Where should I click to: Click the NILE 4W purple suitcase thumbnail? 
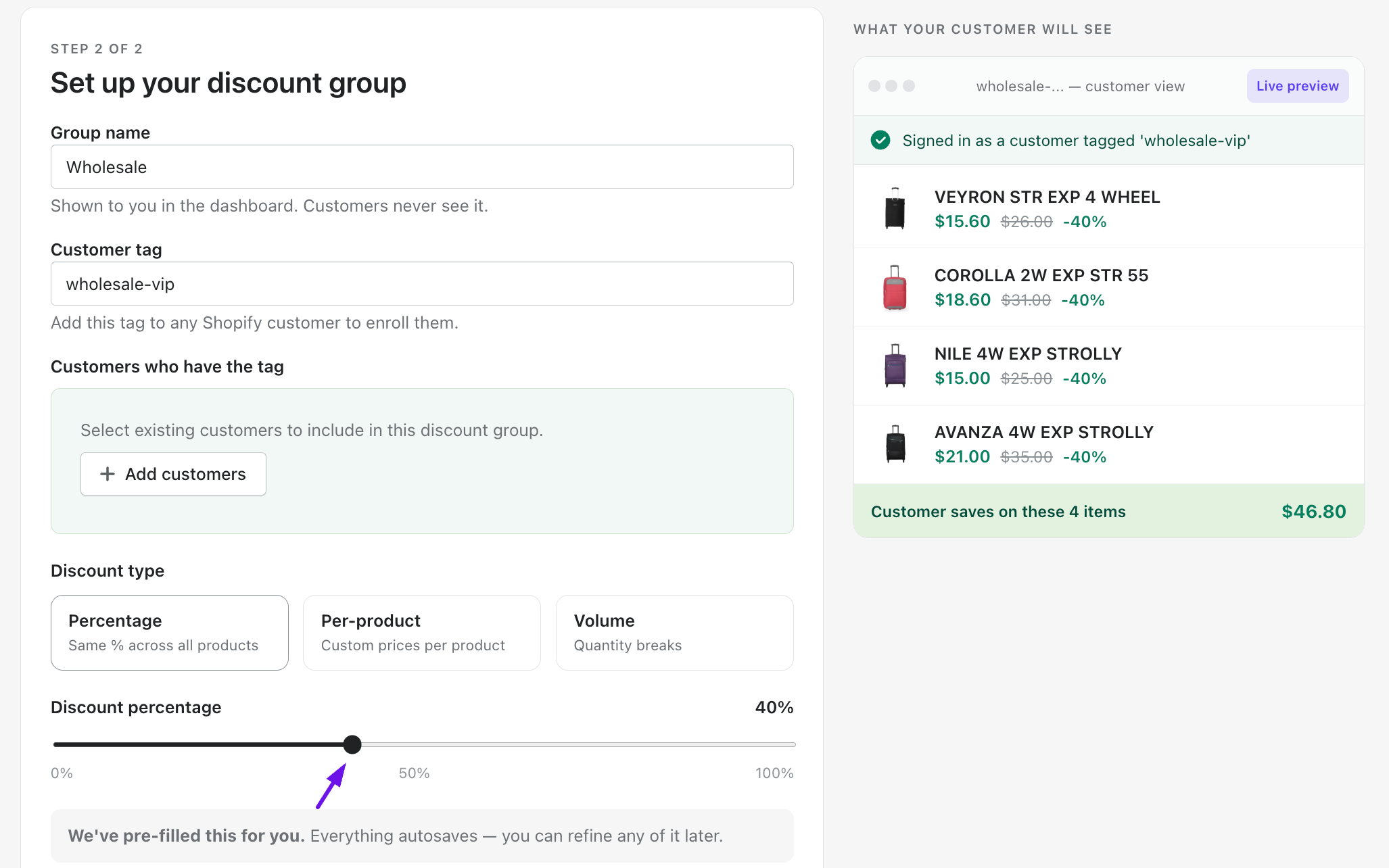[x=895, y=366]
